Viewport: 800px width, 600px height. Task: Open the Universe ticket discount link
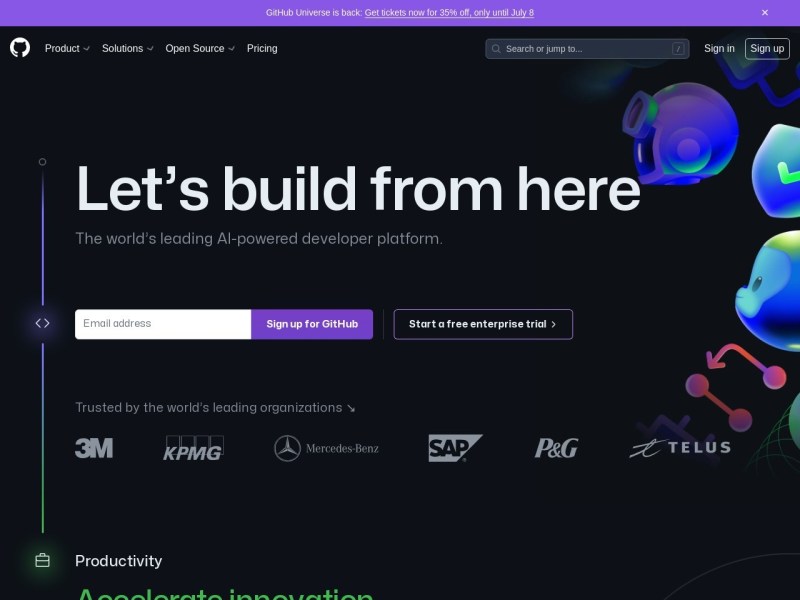(x=449, y=13)
